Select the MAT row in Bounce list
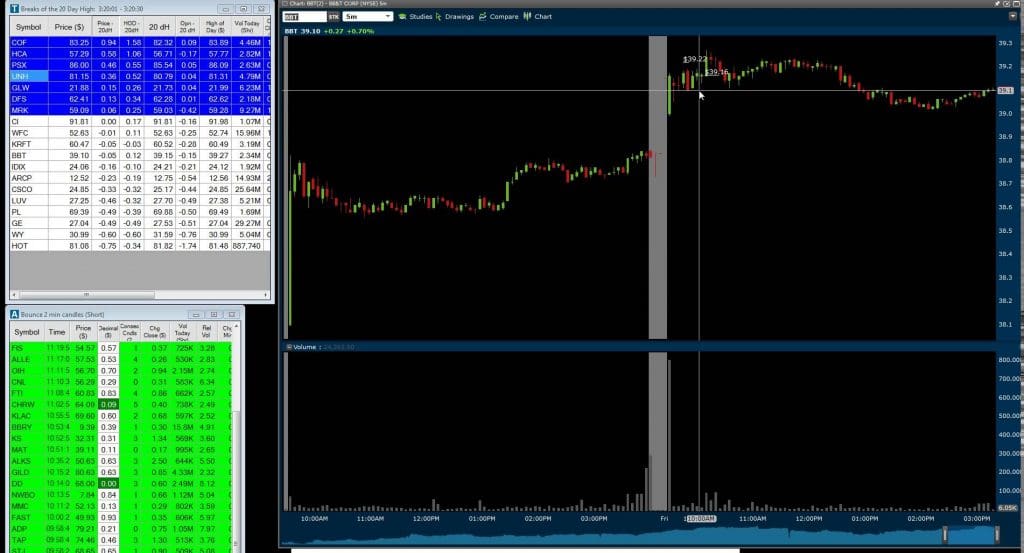This screenshot has height=553, width=1024. click(x=121, y=450)
